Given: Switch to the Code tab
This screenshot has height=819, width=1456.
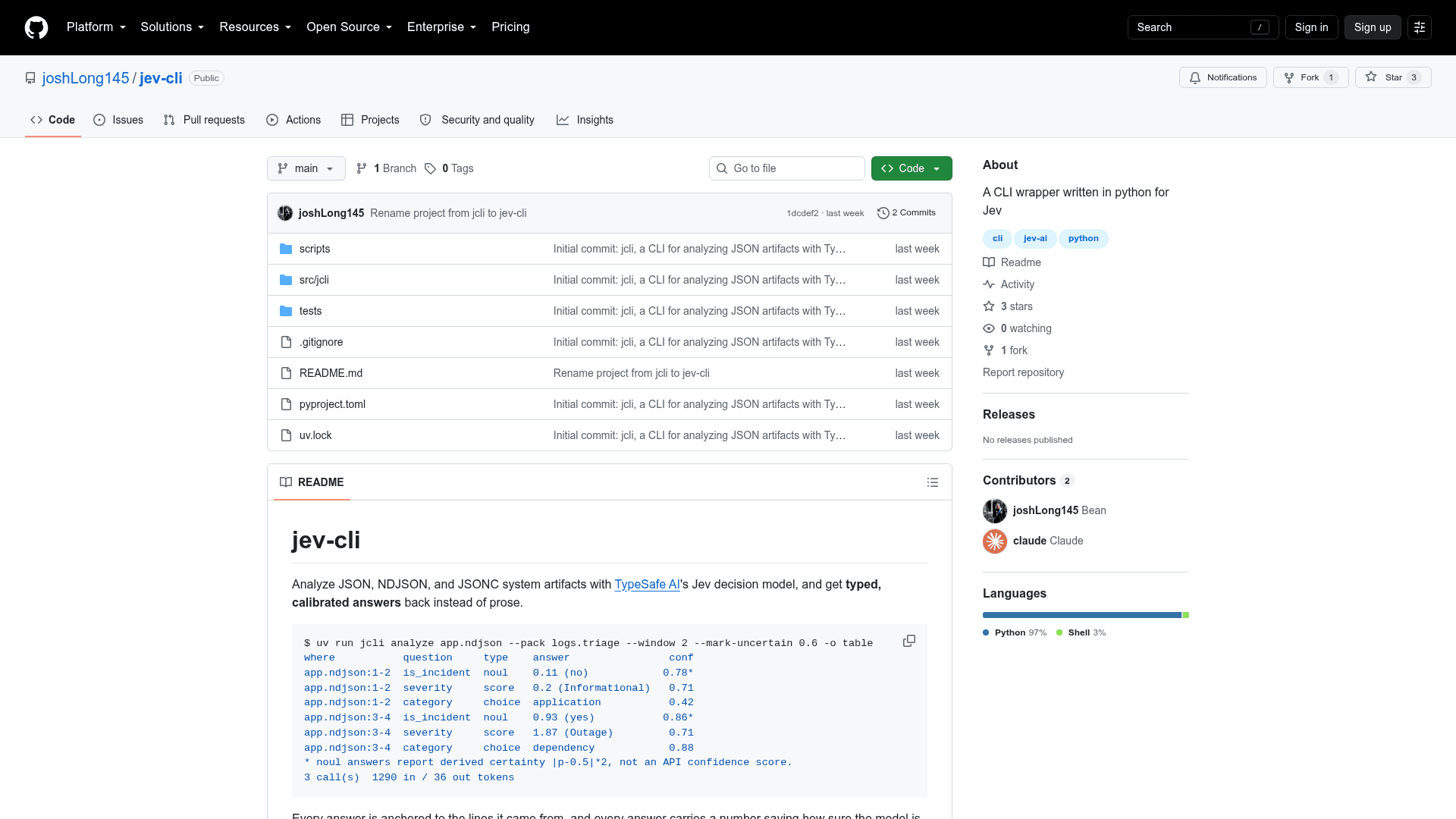Looking at the screenshot, I should (x=53, y=120).
